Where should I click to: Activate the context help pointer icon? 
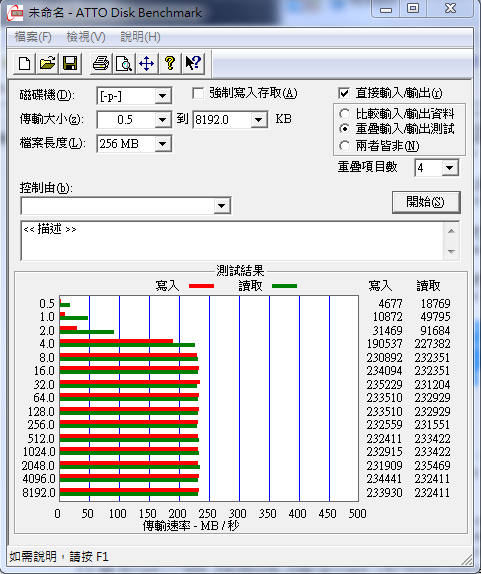193,64
